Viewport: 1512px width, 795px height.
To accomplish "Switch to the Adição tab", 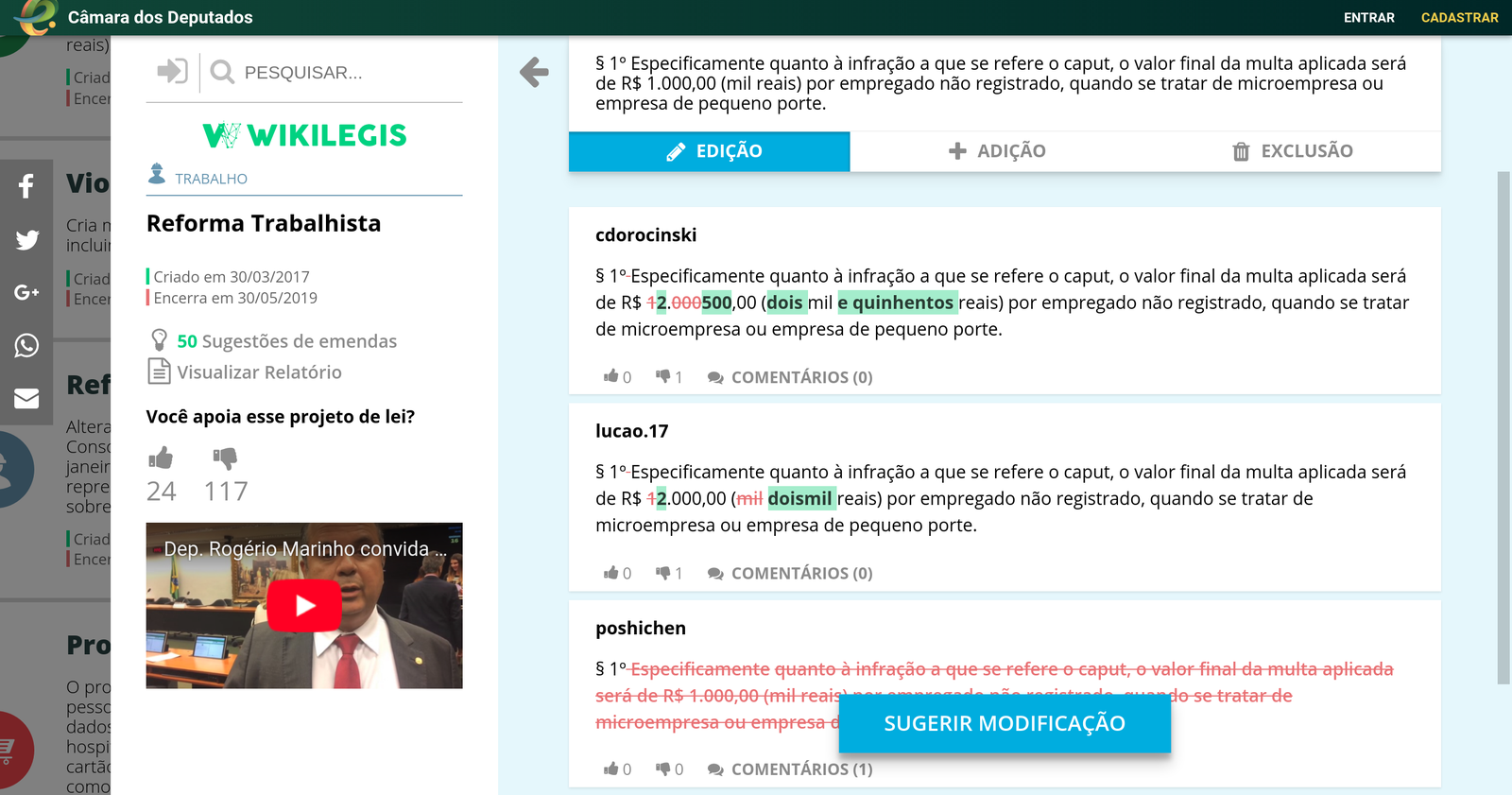I will click(x=997, y=151).
